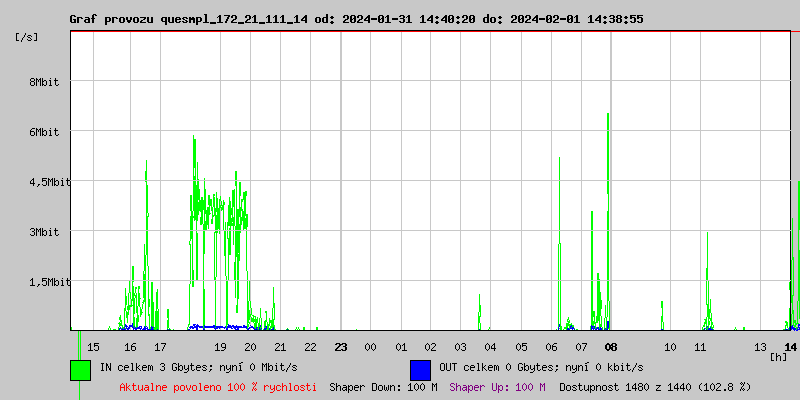Click the 8Mbit y-axis label
The image size is (800, 400).
pos(43,82)
